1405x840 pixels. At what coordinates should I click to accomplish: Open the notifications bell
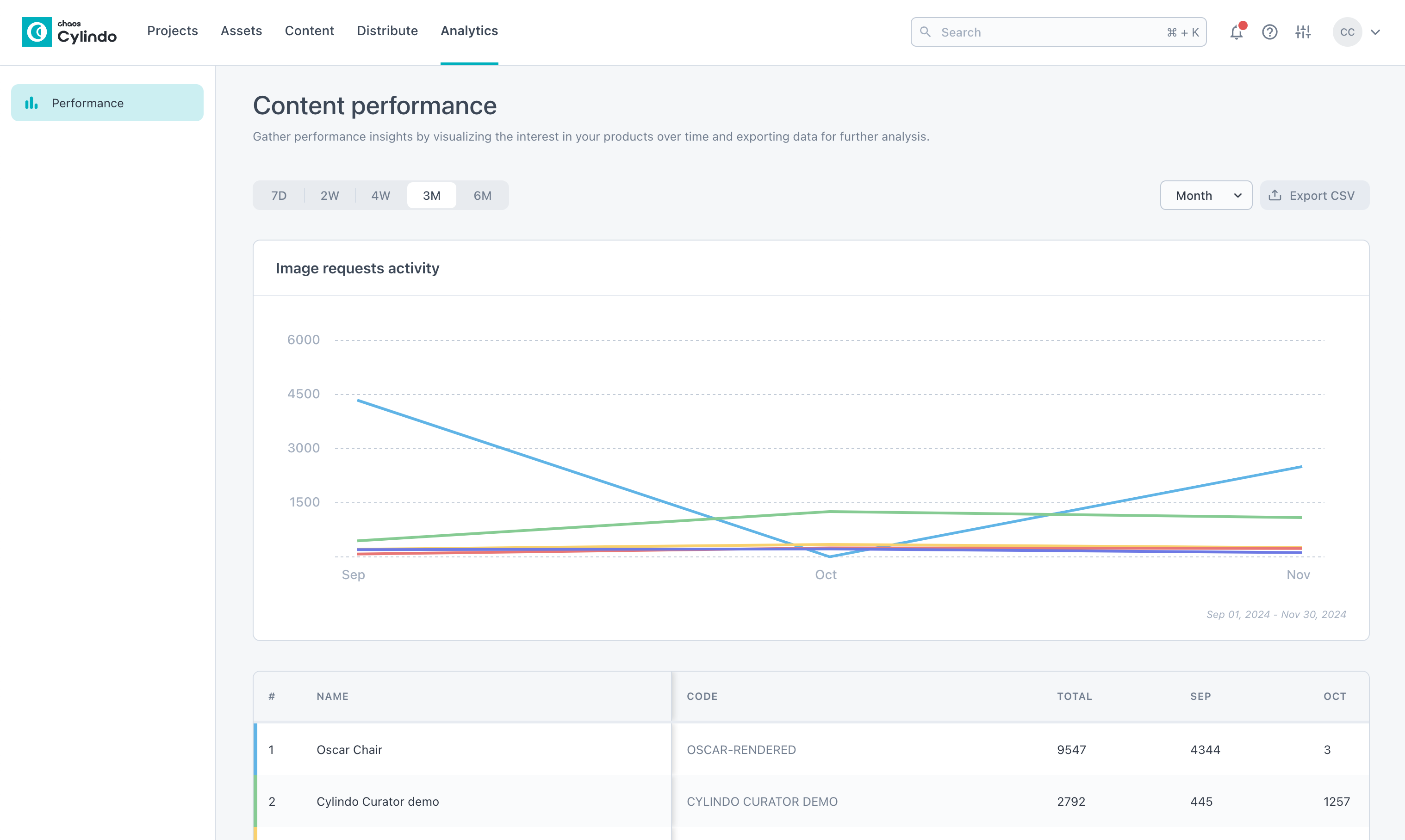pyautogui.click(x=1236, y=32)
